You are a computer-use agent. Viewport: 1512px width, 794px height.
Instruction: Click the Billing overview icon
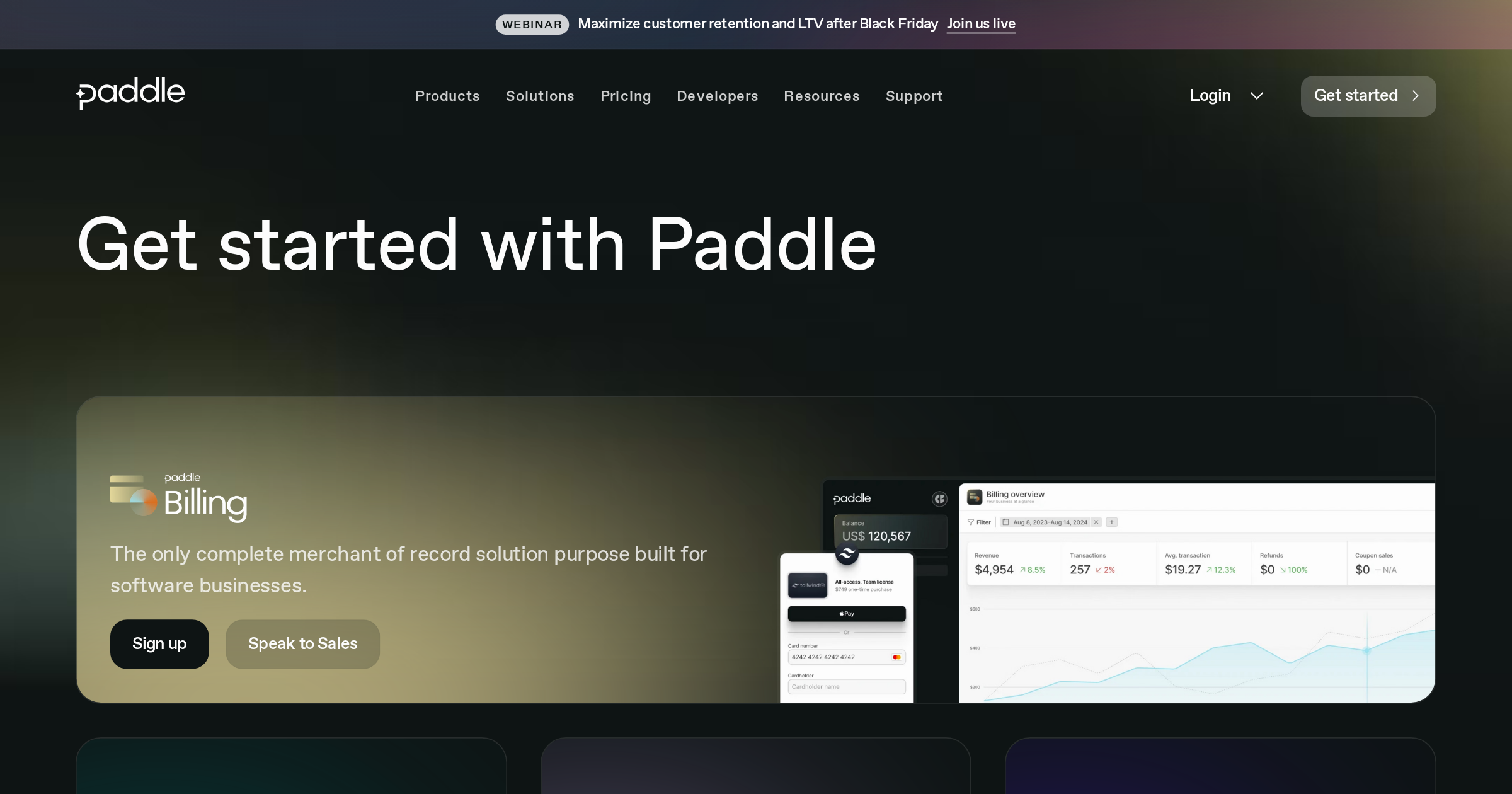coord(975,497)
